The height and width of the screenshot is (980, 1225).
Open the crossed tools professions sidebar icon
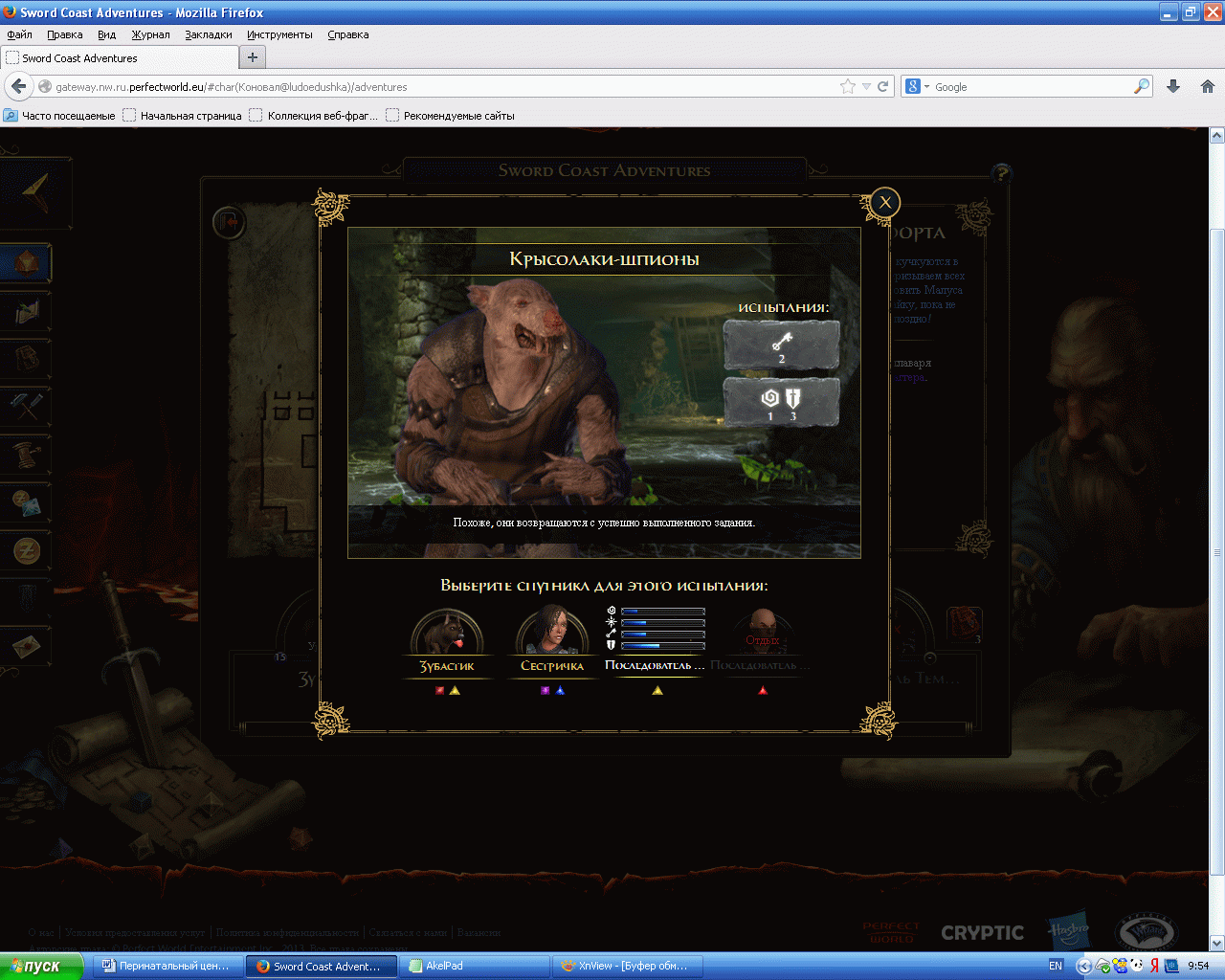click(x=26, y=406)
